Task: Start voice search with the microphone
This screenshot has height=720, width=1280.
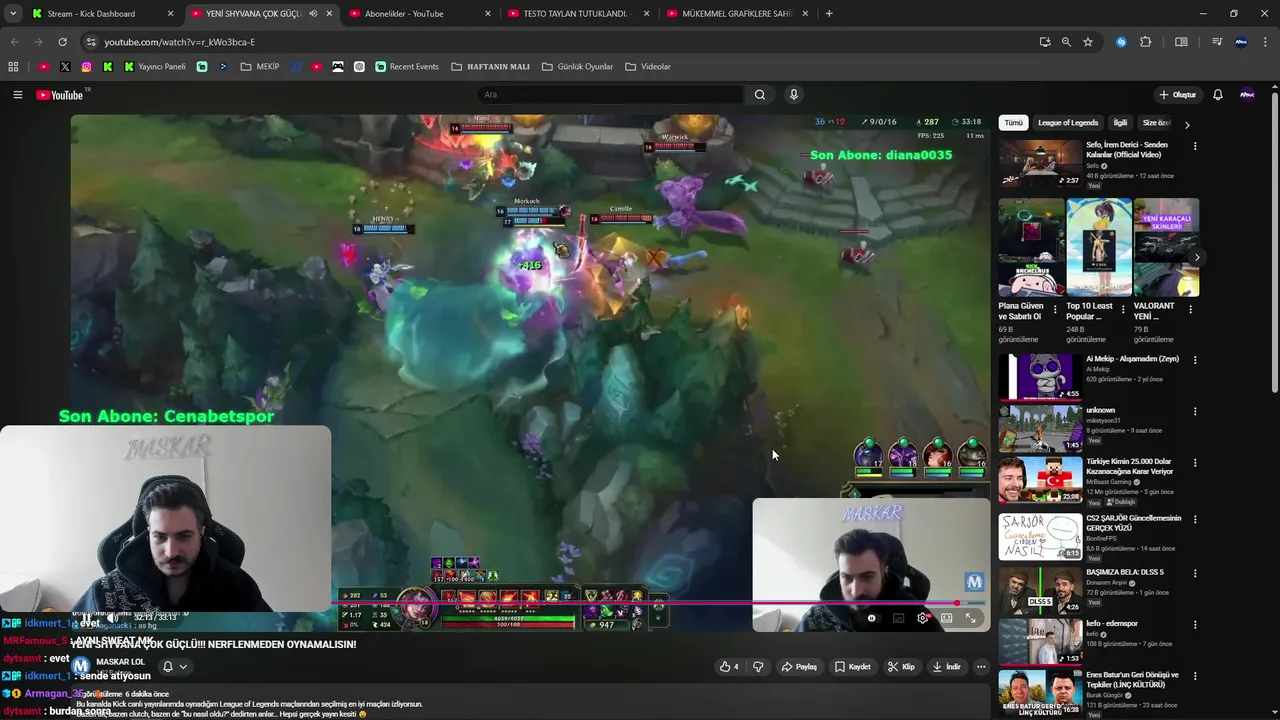Action: click(x=794, y=95)
